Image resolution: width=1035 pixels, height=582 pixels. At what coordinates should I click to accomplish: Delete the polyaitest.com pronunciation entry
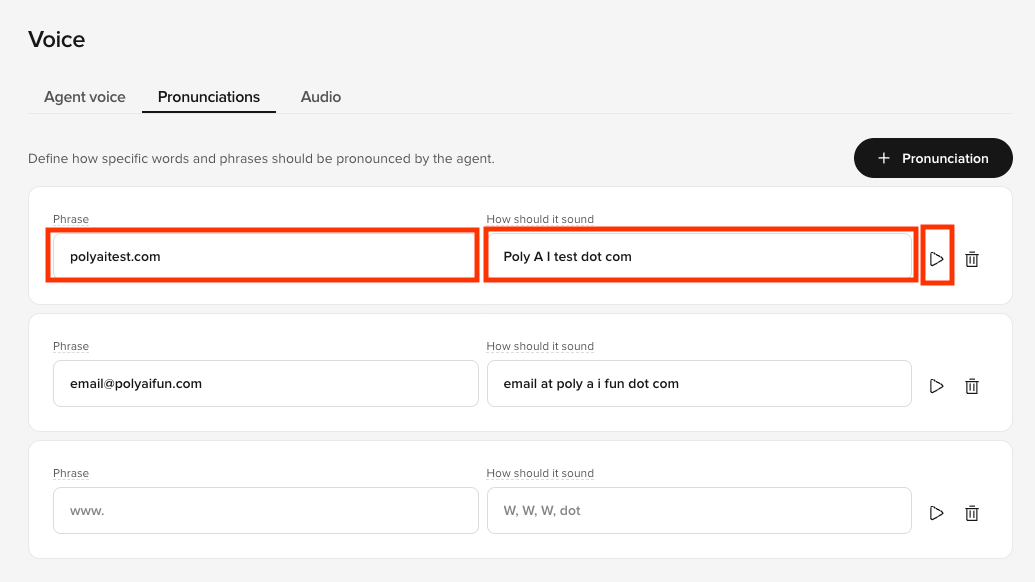pos(972,259)
